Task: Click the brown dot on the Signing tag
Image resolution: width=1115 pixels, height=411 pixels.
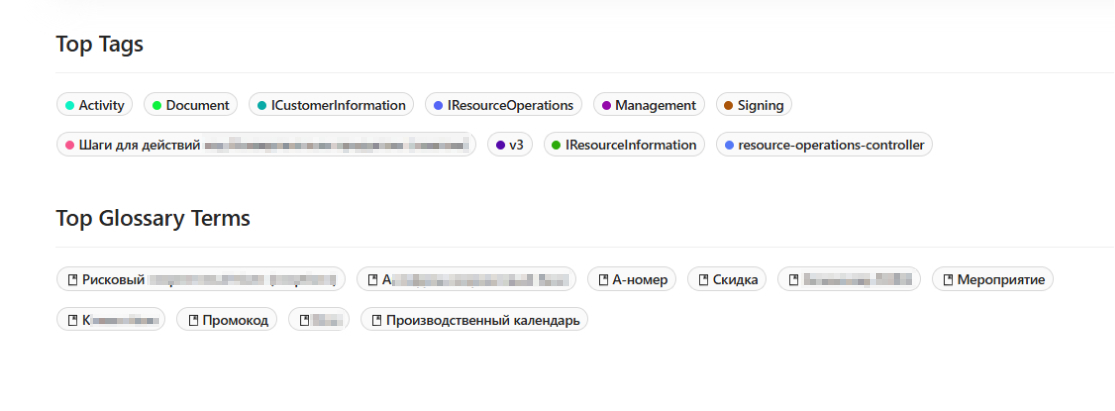Action: [x=728, y=105]
